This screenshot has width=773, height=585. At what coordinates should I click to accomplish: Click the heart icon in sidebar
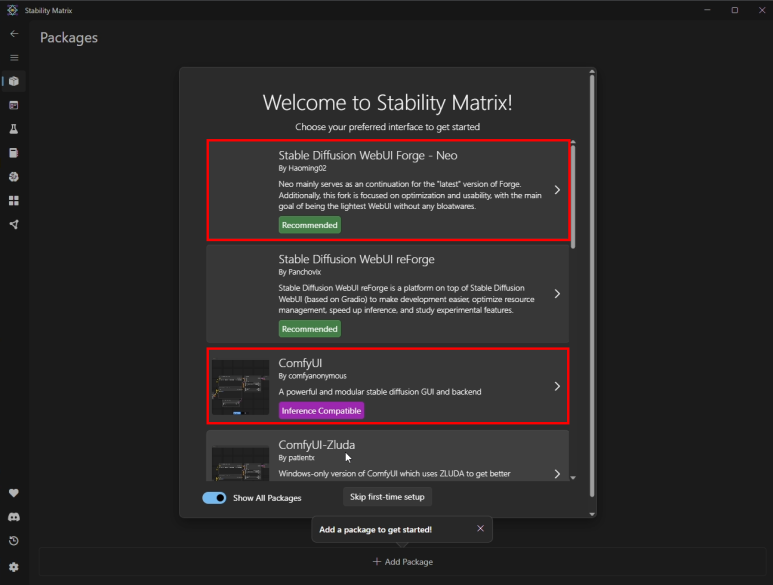pos(14,493)
